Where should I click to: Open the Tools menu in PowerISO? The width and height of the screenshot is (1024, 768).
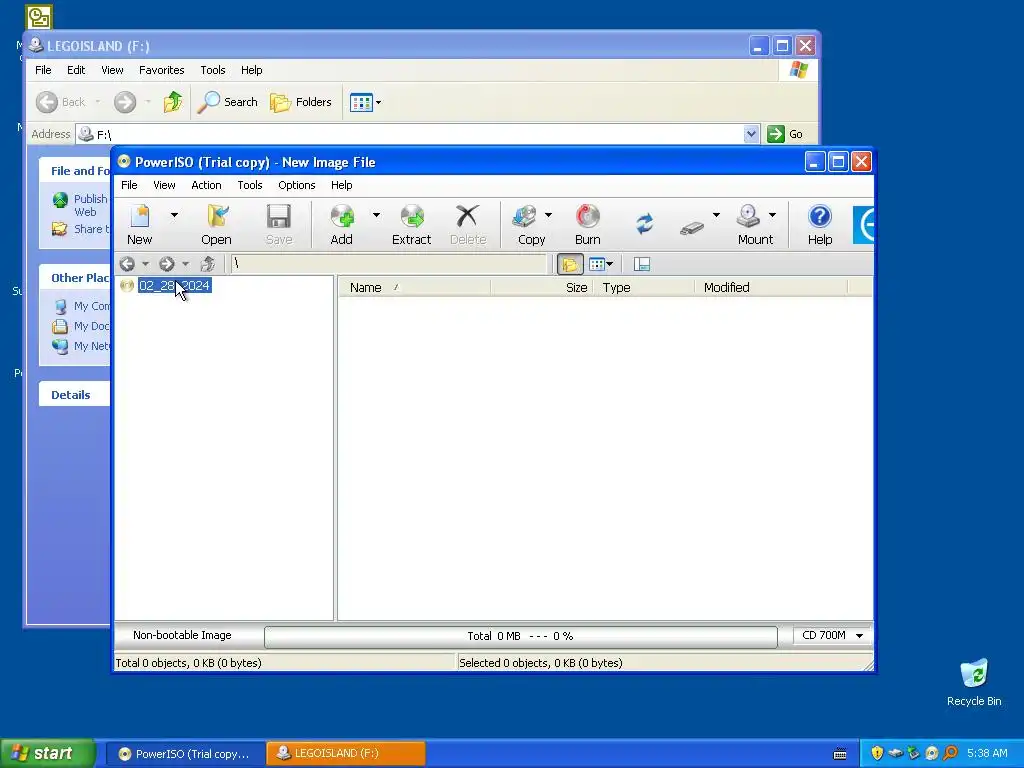coord(249,185)
